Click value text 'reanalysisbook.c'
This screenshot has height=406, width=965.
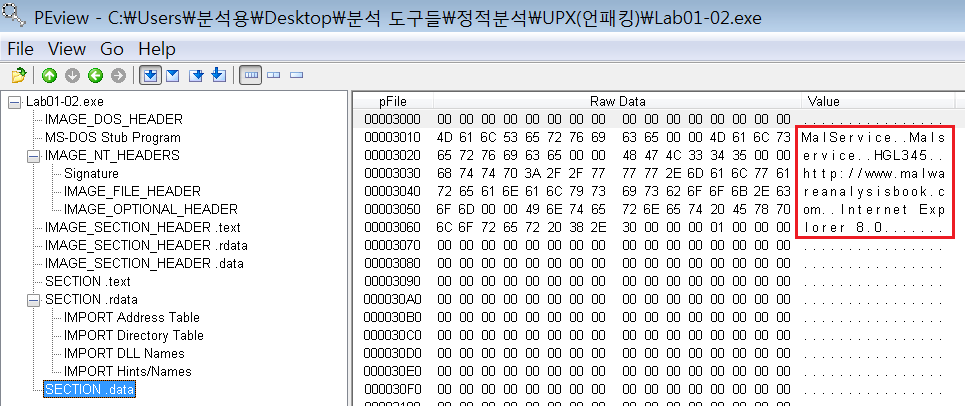point(872,191)
